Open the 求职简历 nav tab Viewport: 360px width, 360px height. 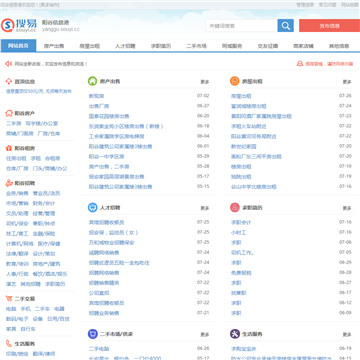pyautogui.click(x=161, y=46)
